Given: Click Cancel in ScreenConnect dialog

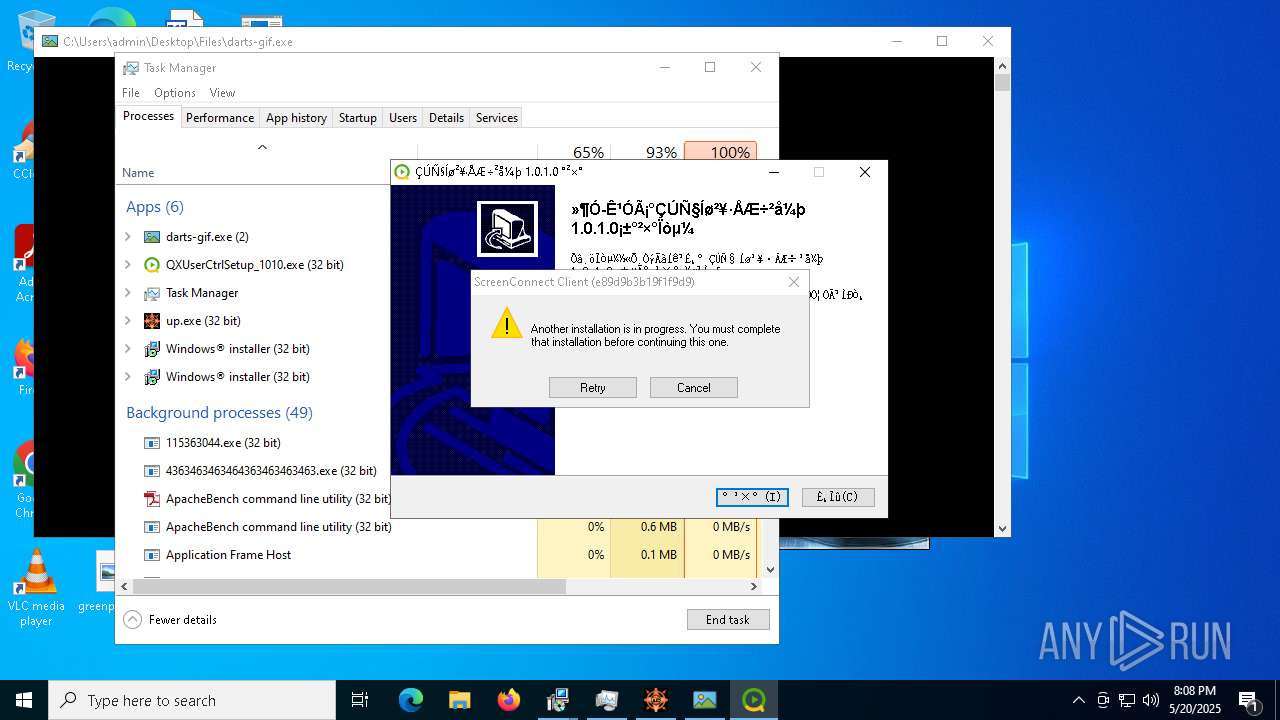Looking at the screenshot, I should click(x=694, y=388).
